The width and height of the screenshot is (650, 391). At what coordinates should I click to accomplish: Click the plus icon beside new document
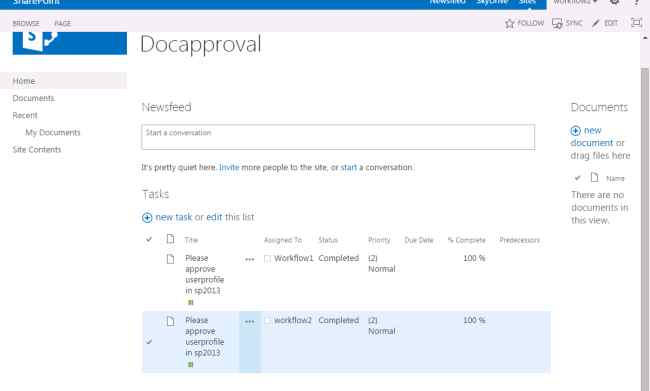click(x=575, y=131)
